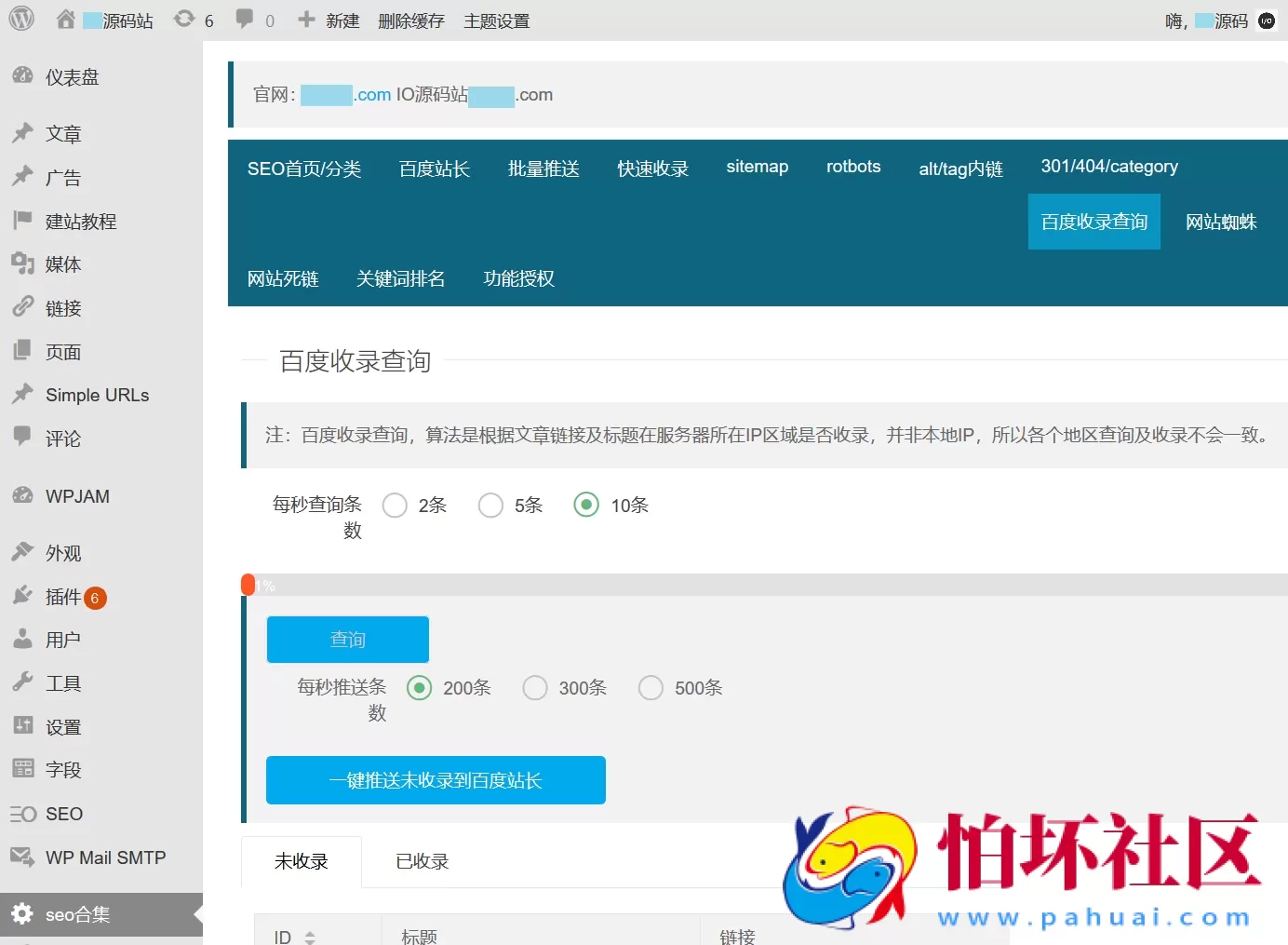Choose the 2条 per second option

394,505
